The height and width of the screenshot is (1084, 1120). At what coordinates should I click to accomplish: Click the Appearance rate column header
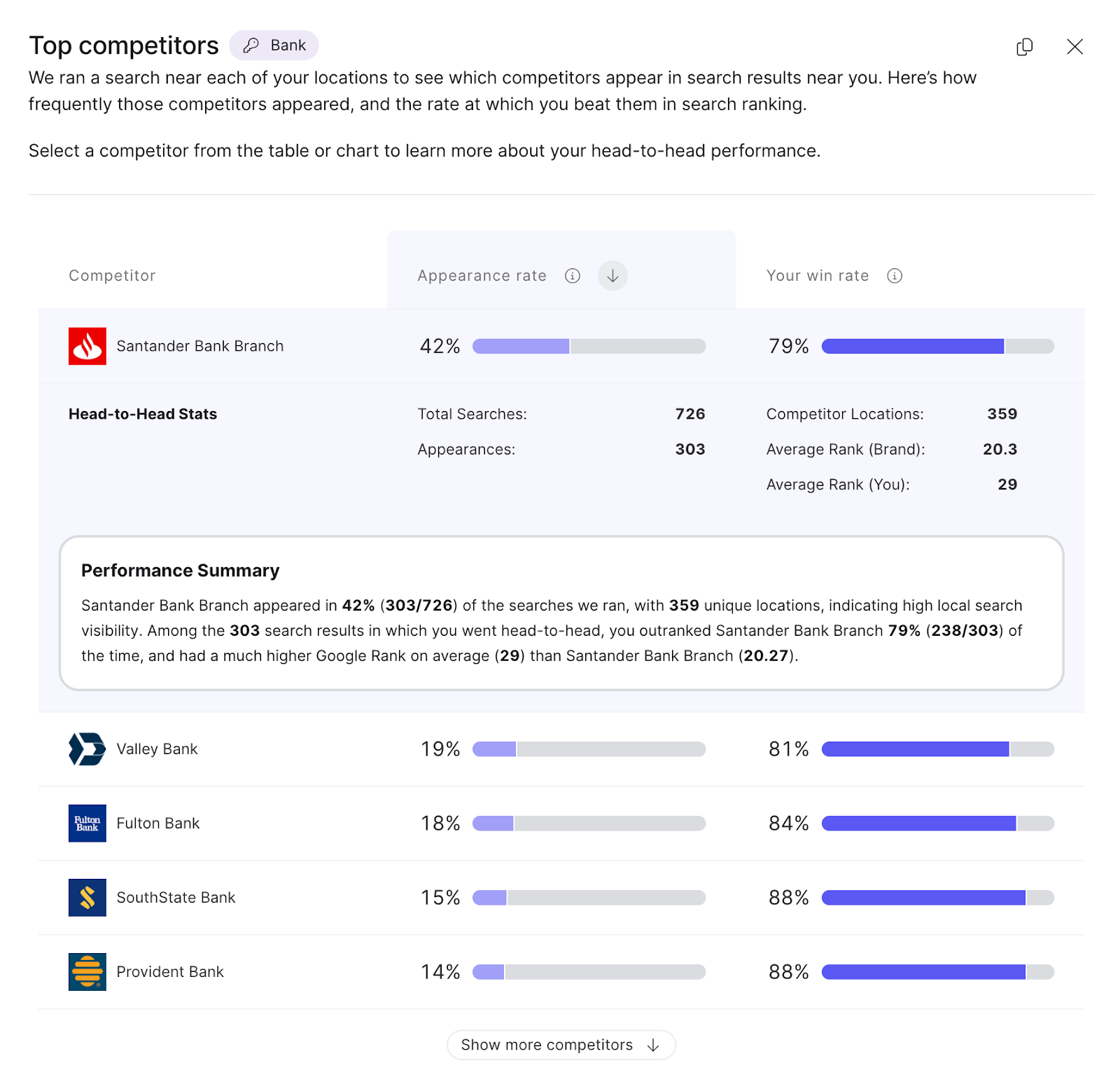click(x=482, y=276)
